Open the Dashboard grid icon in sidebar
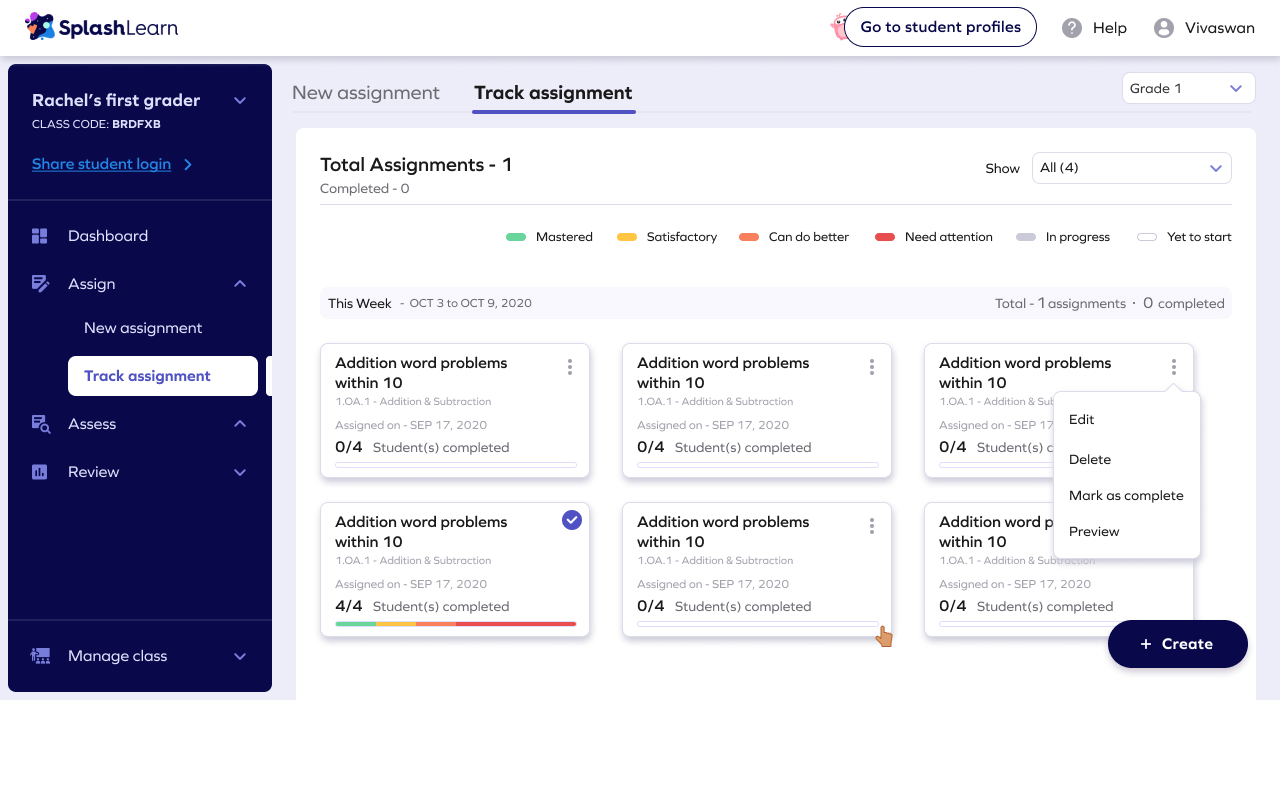The height and width of the screenshot is (792, 1280). (40, 236)
